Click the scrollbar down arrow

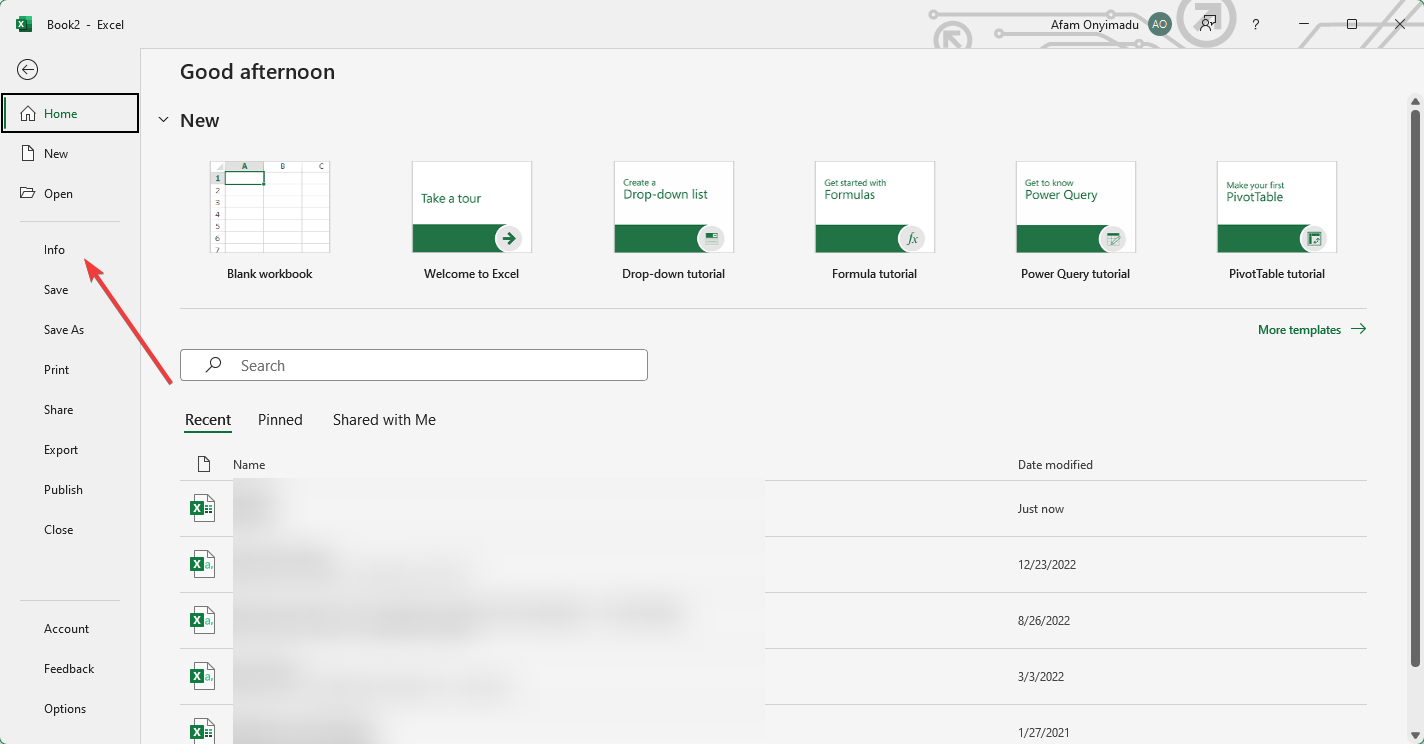1415,735
